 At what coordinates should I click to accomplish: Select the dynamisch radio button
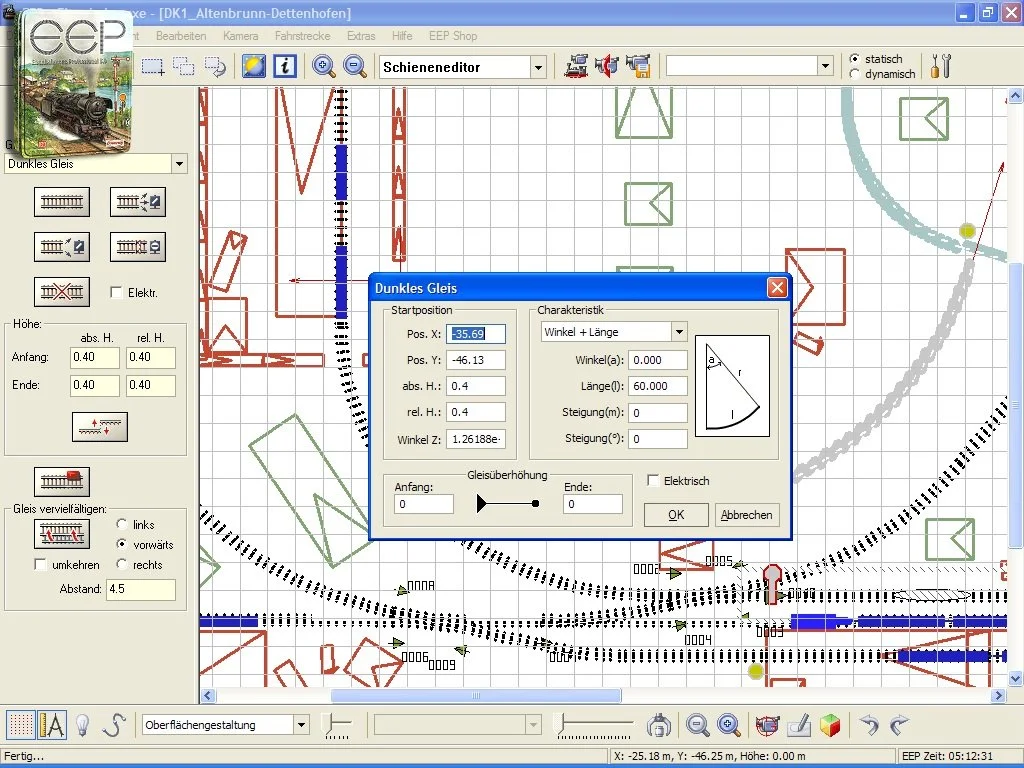click(x=855, y=74)
